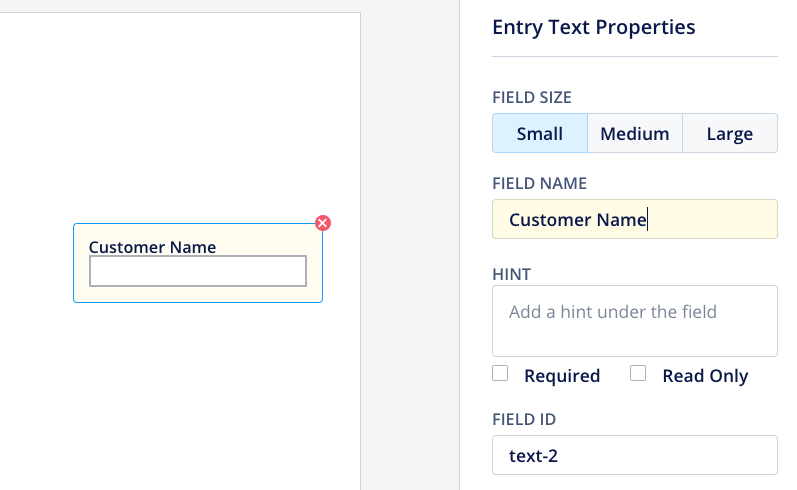Click the Entry Text Properties heading
Viewport: 797px width, 490px height.
coord(593,27)
